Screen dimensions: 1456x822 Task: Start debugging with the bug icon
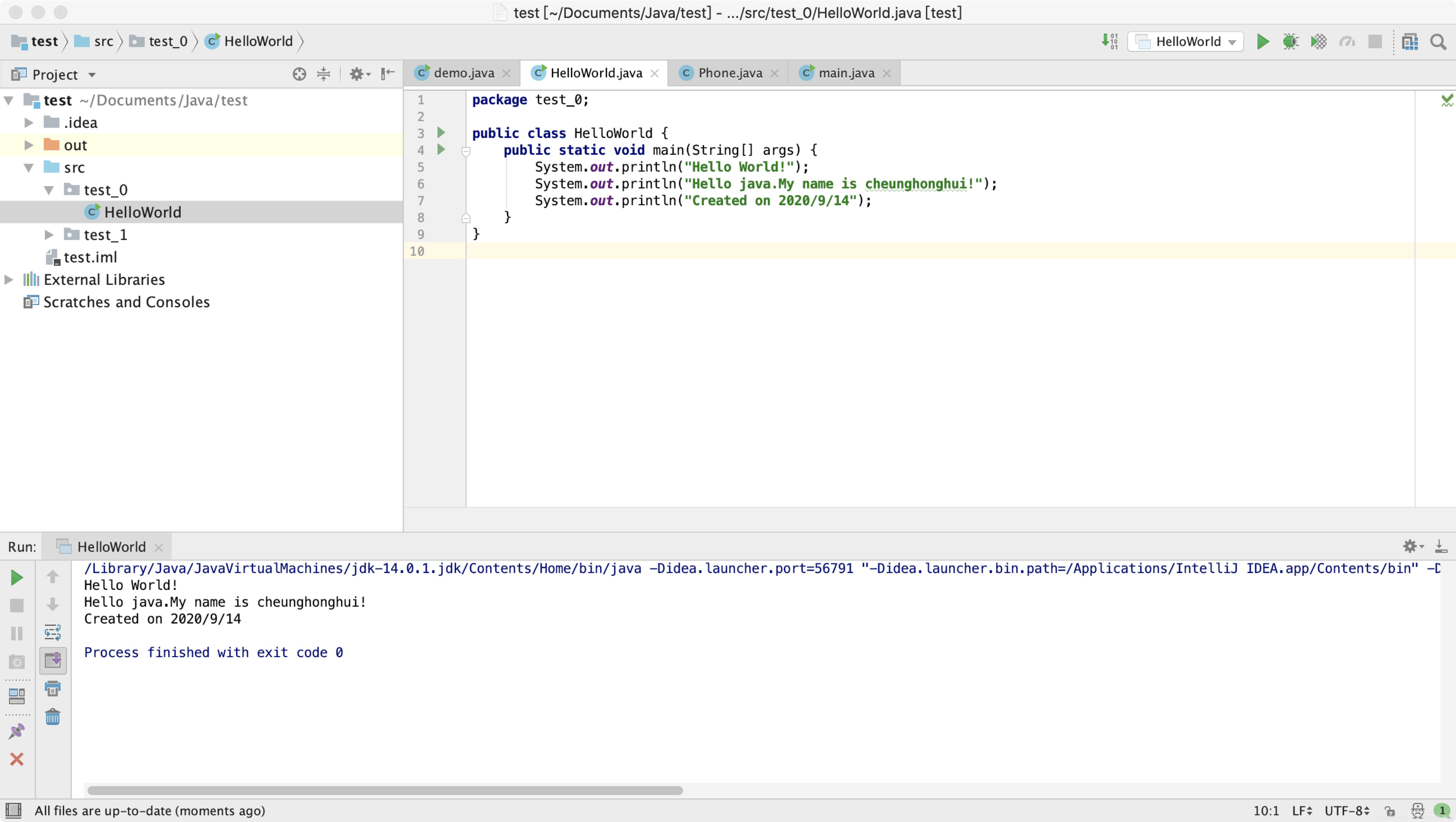1290,41
